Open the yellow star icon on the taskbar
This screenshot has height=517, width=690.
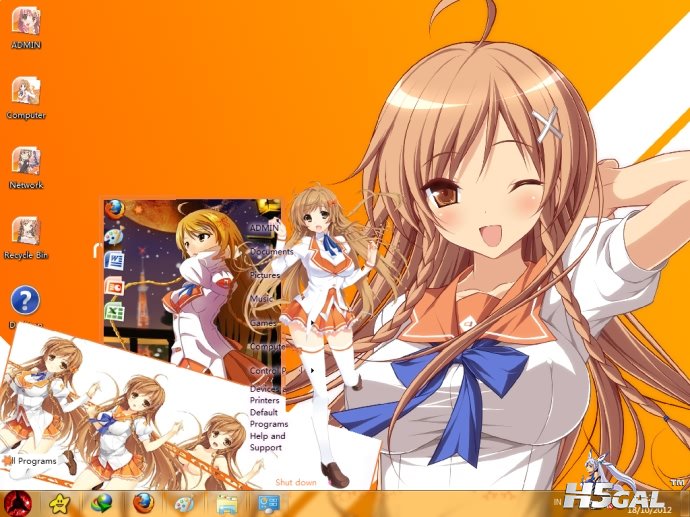pos(61,503)
